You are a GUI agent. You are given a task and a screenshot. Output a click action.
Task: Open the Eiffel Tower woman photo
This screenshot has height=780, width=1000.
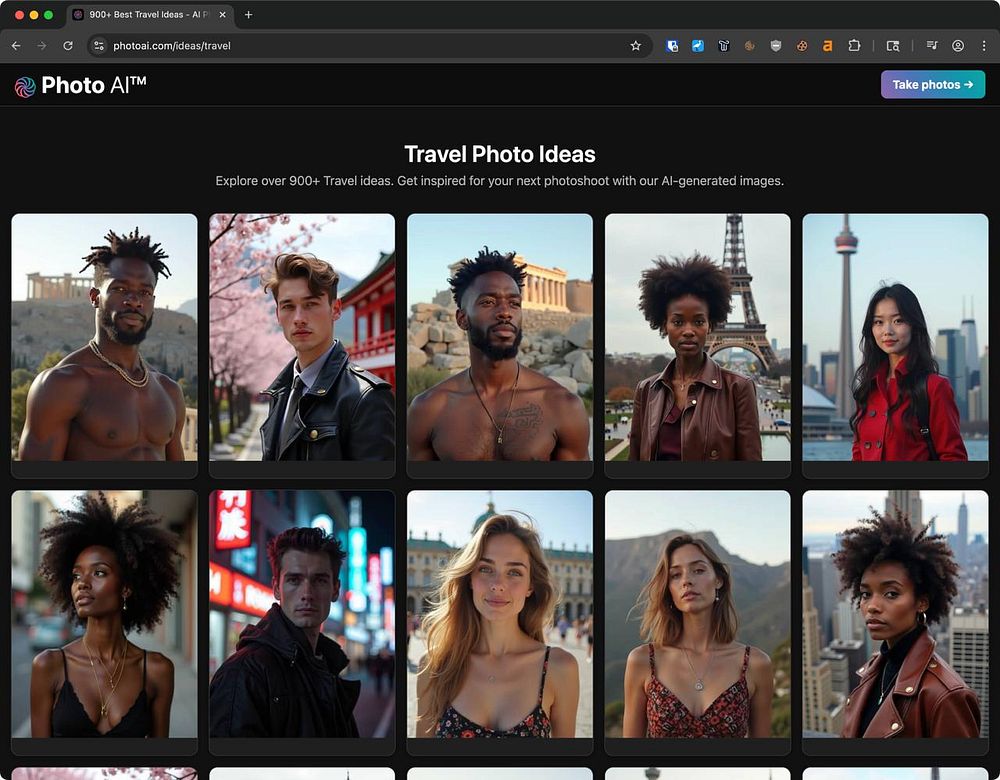[697, 337]
